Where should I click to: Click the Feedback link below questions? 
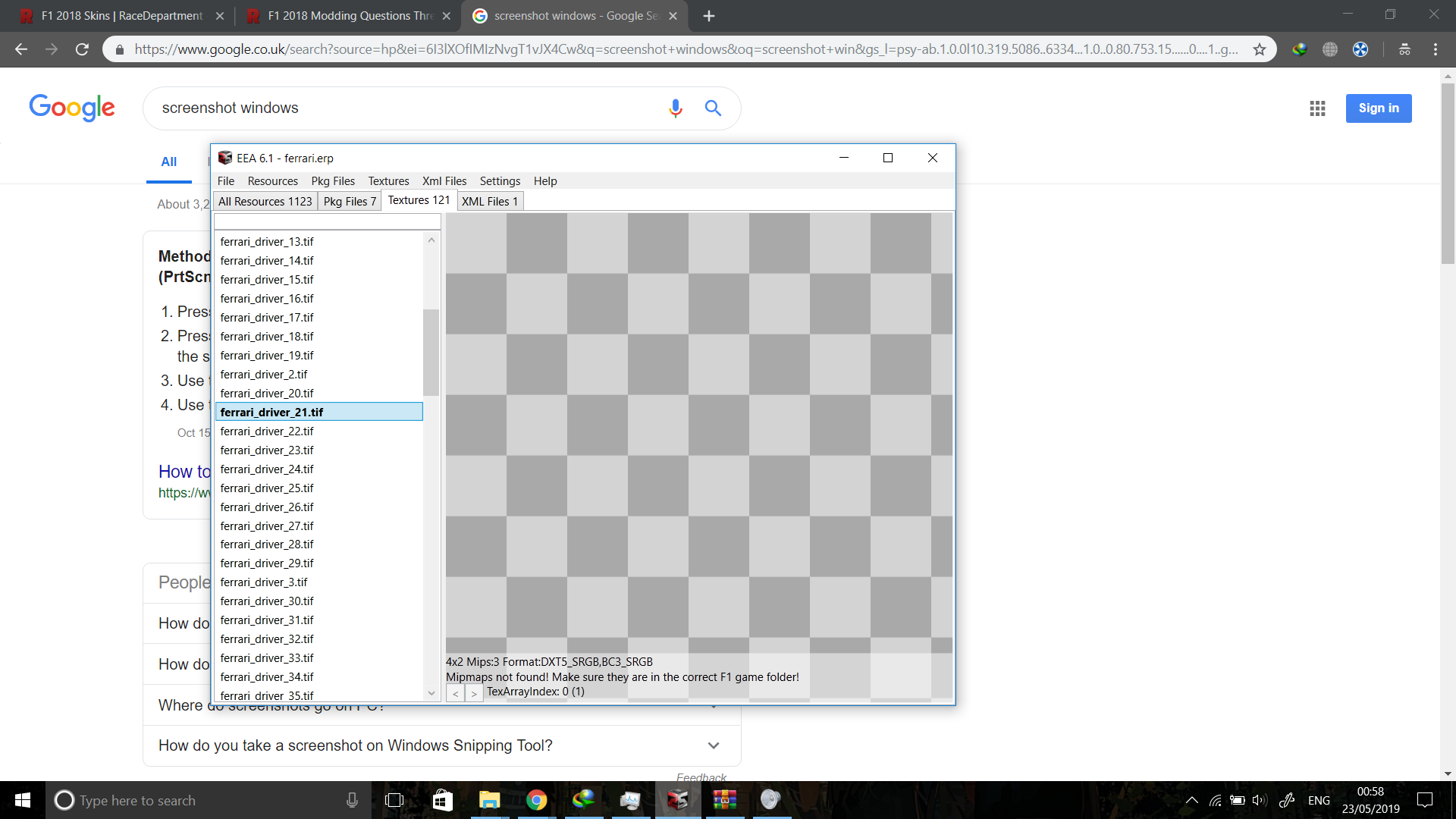point(701,777)
